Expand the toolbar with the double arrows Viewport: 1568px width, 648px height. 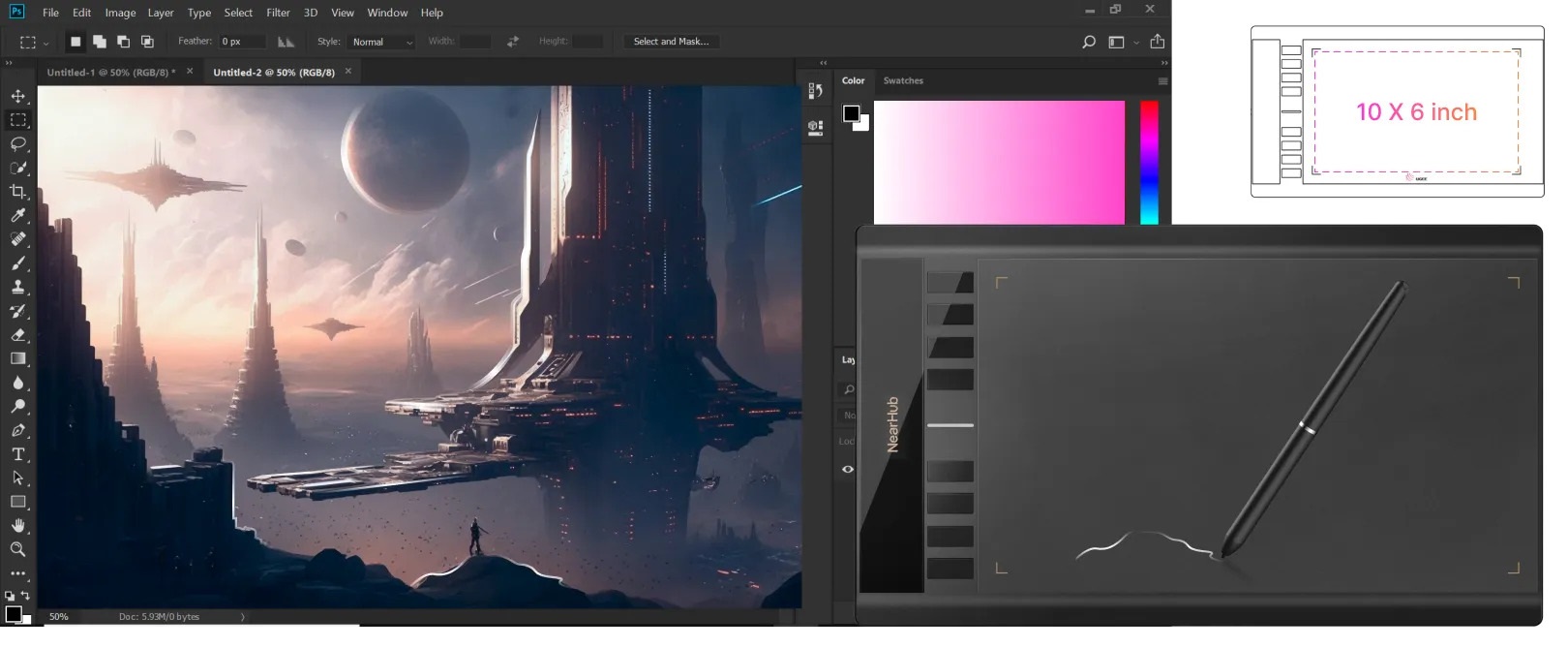point(9,63)
